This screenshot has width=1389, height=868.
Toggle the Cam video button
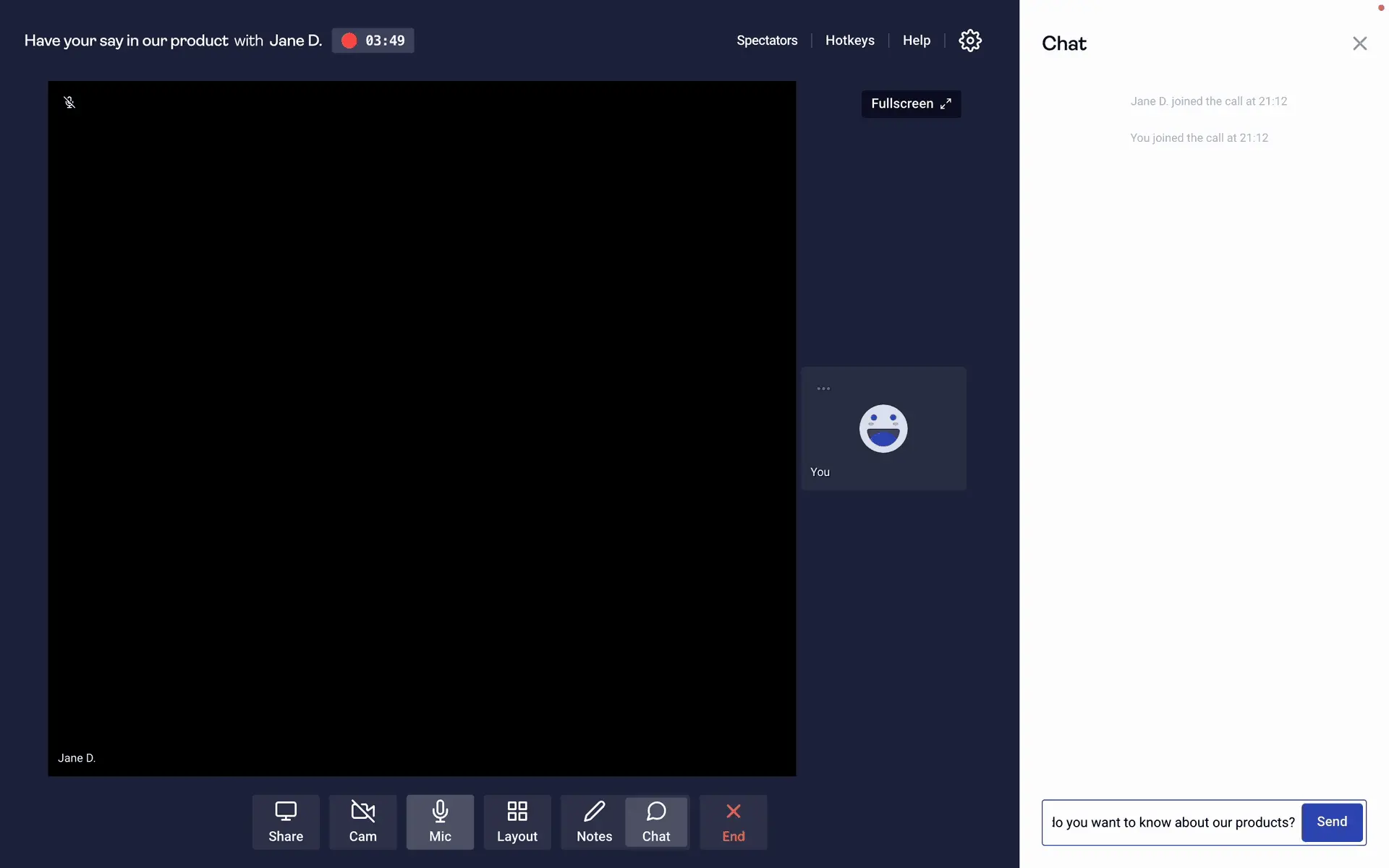362,822
